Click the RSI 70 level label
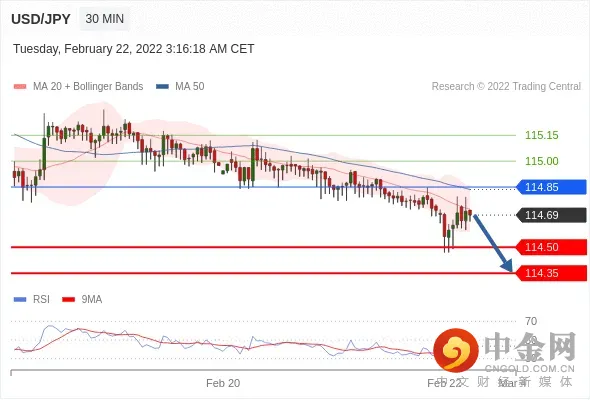This screenshot has height=400, width=590. coord(531,321)
